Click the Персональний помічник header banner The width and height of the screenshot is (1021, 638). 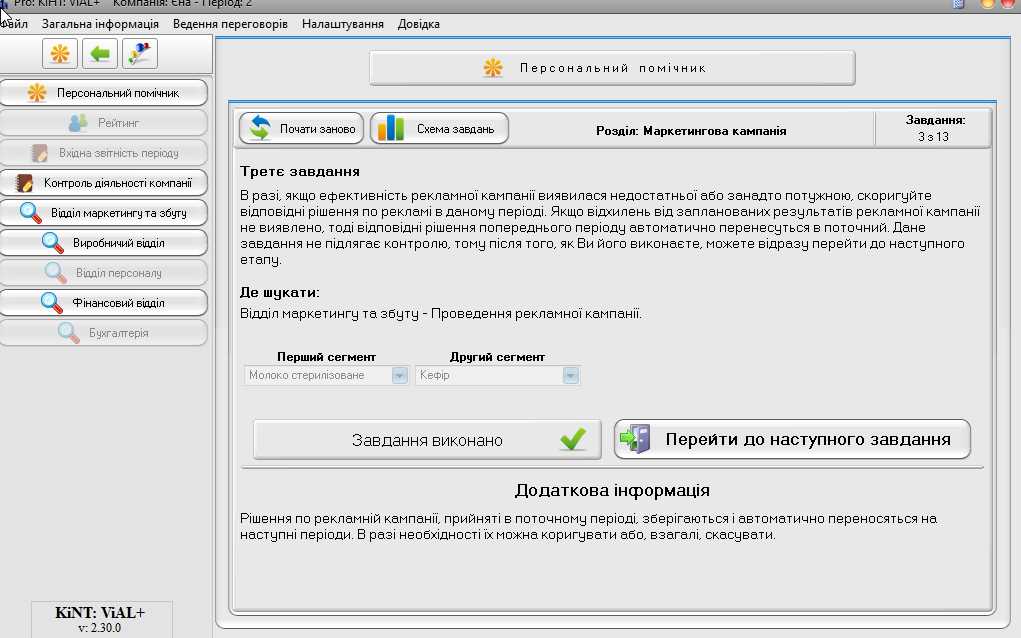612,68
